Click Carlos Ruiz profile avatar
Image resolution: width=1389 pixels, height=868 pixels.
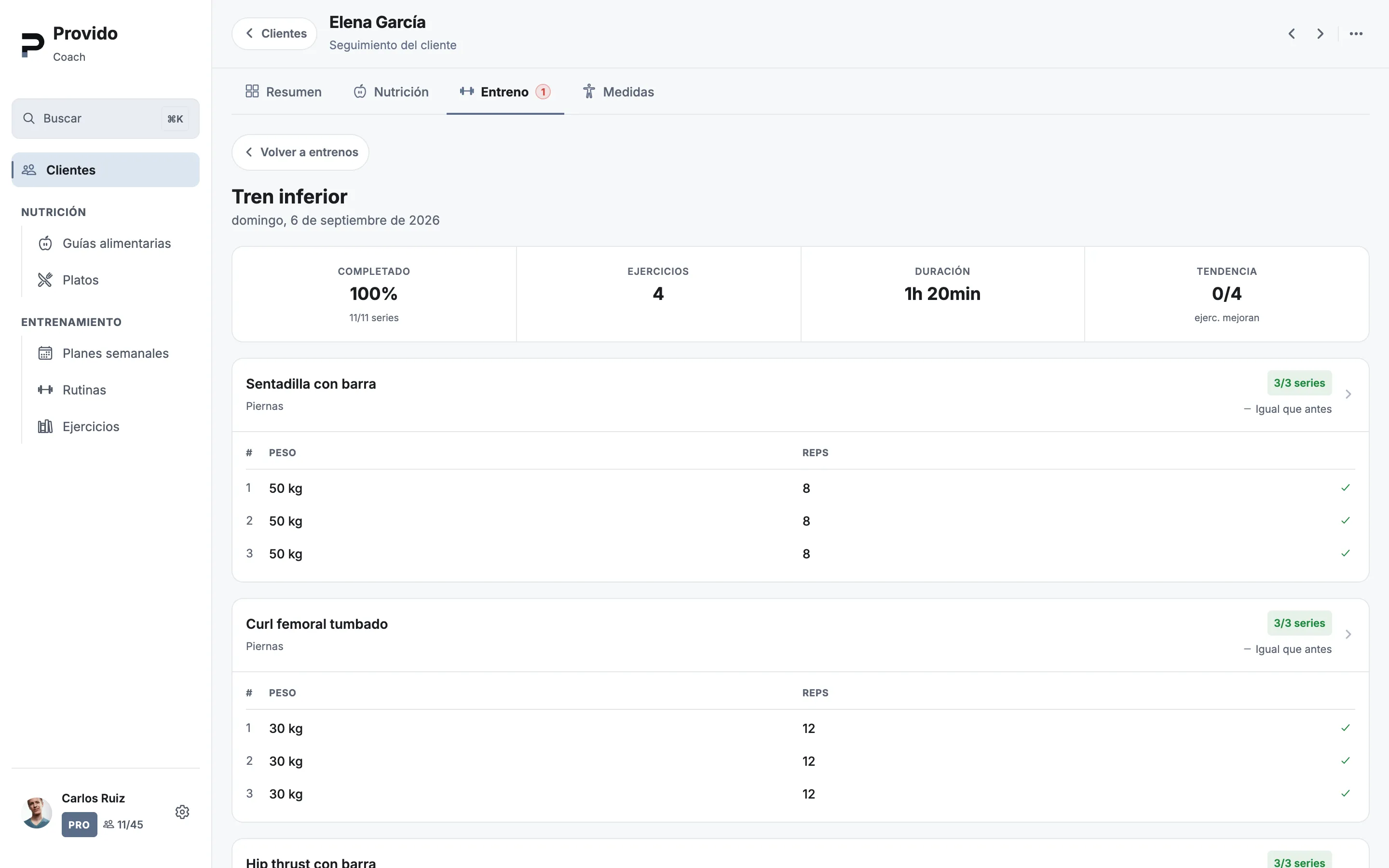(37, 813)
